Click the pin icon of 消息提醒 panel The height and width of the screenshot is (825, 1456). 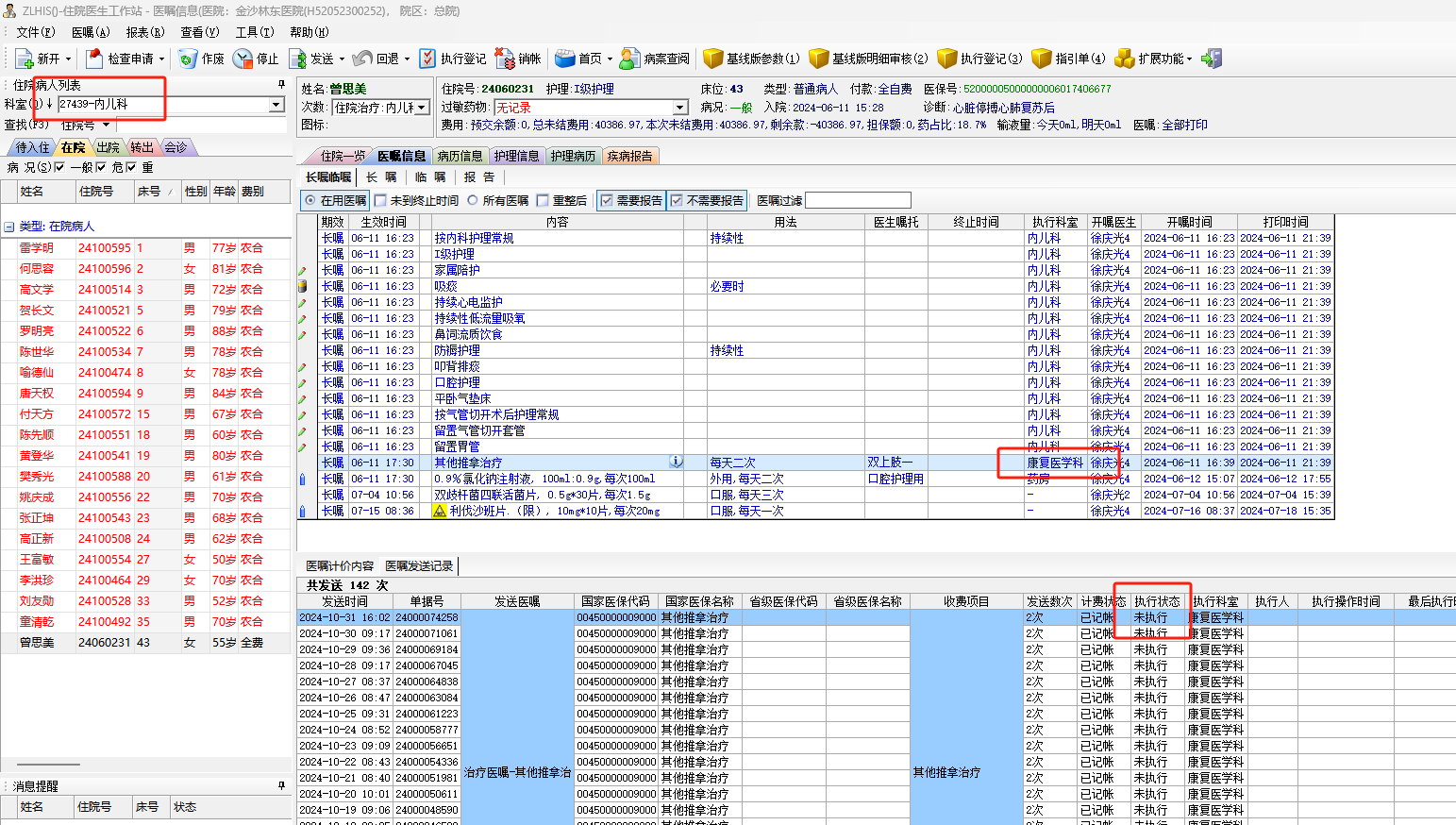tap(281, 785)
